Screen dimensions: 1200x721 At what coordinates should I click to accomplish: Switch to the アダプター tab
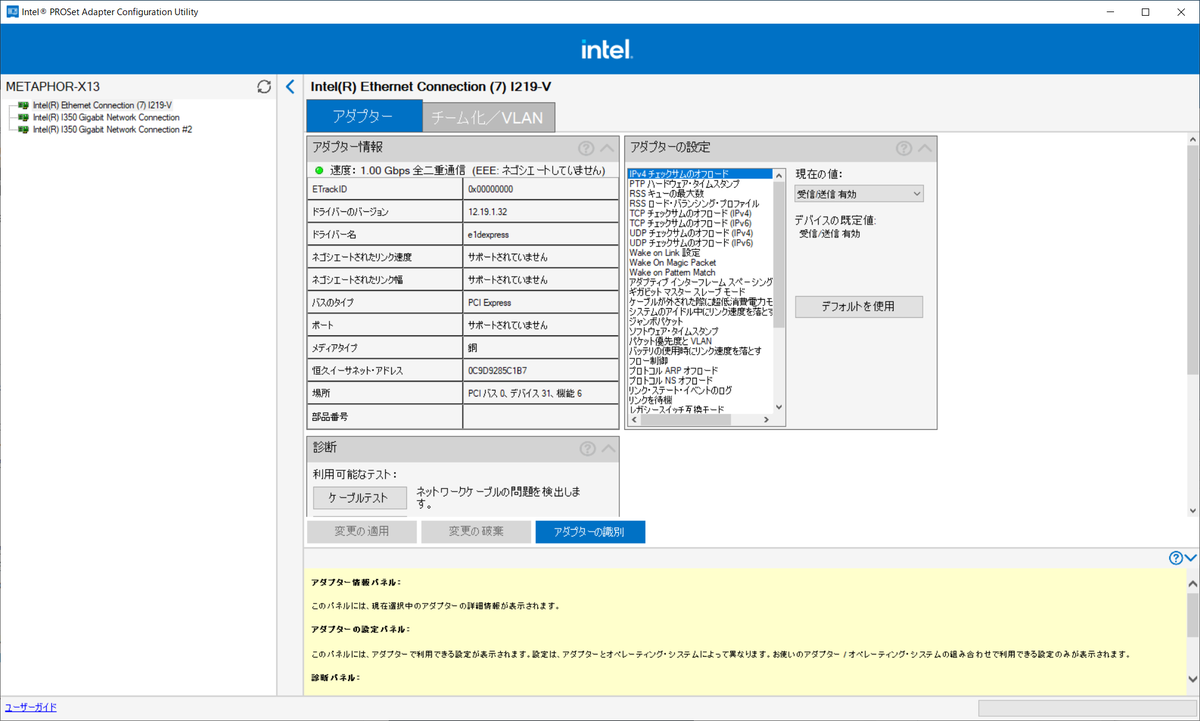point(363,116)
